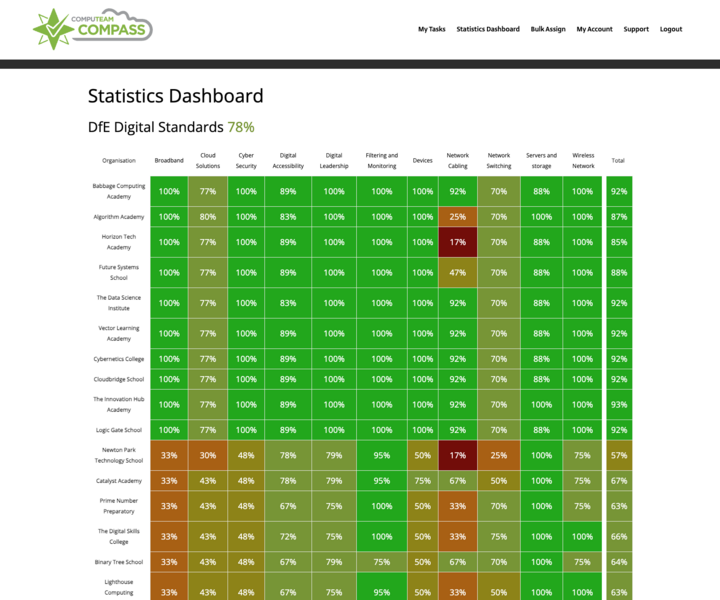Click the Network Cabling column header
This screenshot has width=720, height=600.
tap(457, 160)
